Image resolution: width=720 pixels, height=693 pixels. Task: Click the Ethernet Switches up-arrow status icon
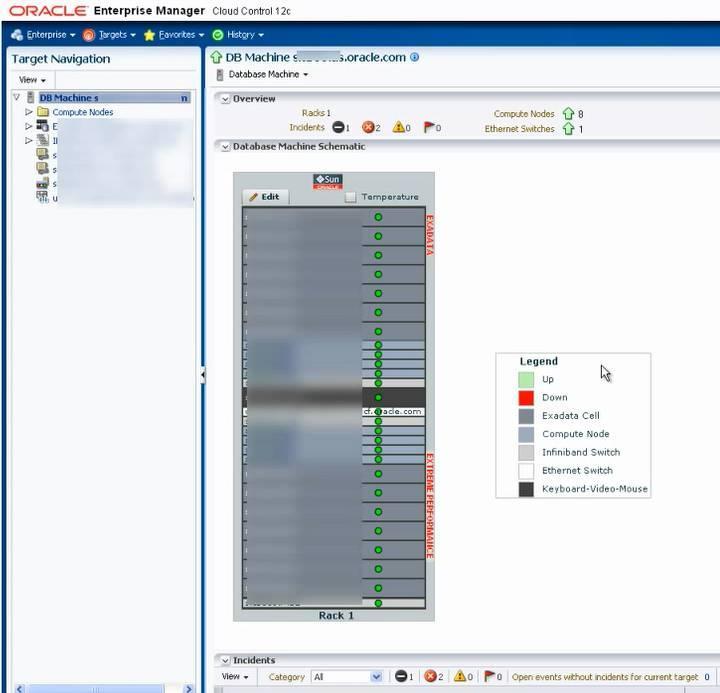[568, 129]
